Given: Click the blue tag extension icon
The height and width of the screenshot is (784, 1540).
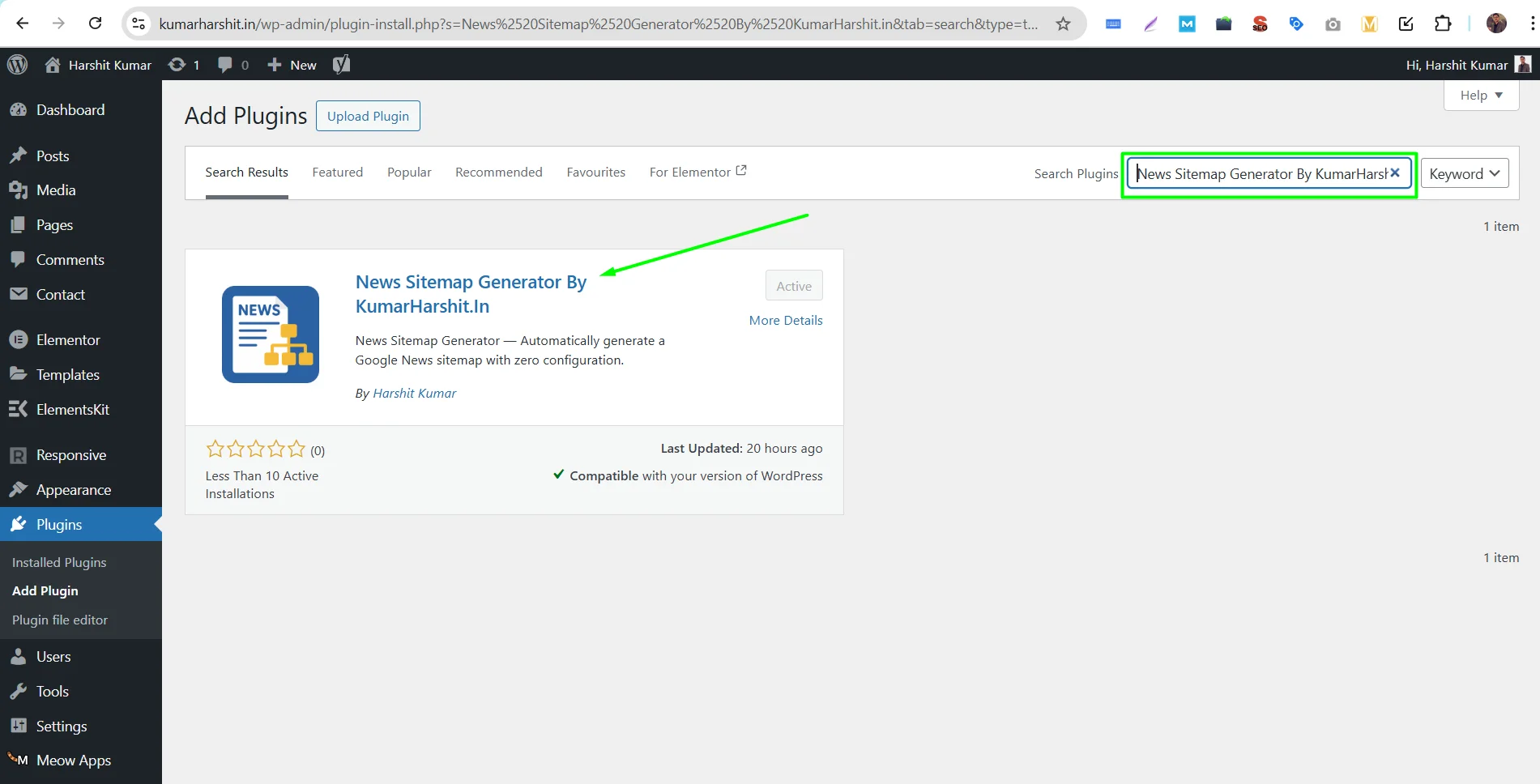Looking at the screenshot, I should pyautogui.click(x=1296, y=24).
